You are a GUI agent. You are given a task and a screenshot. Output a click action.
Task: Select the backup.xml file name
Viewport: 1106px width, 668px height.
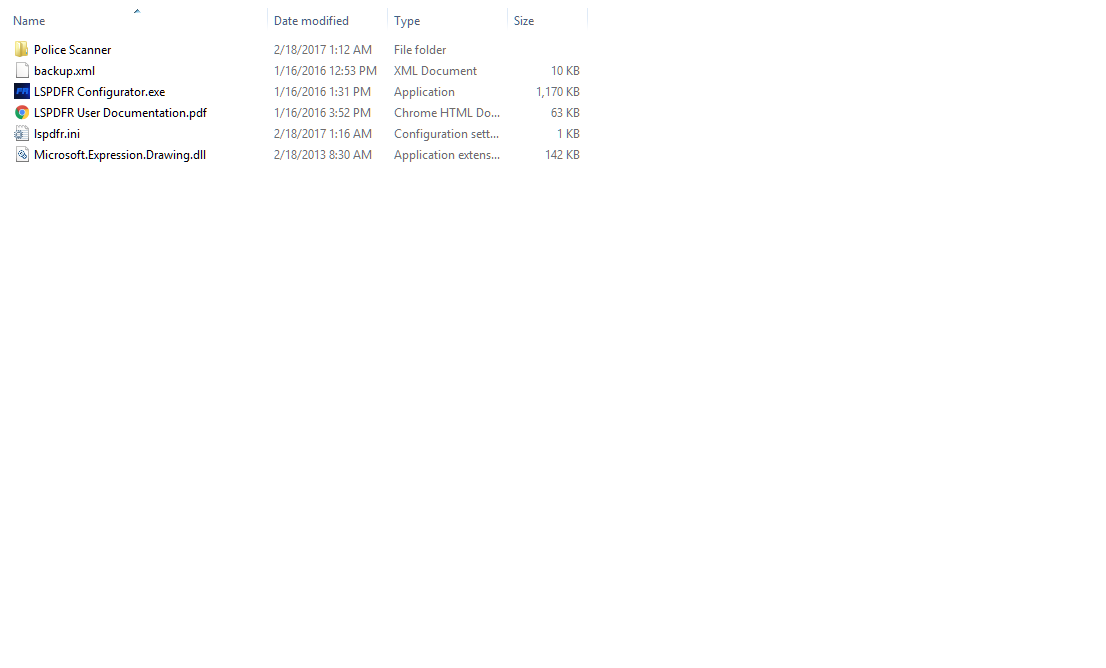(x=64, y=71)
